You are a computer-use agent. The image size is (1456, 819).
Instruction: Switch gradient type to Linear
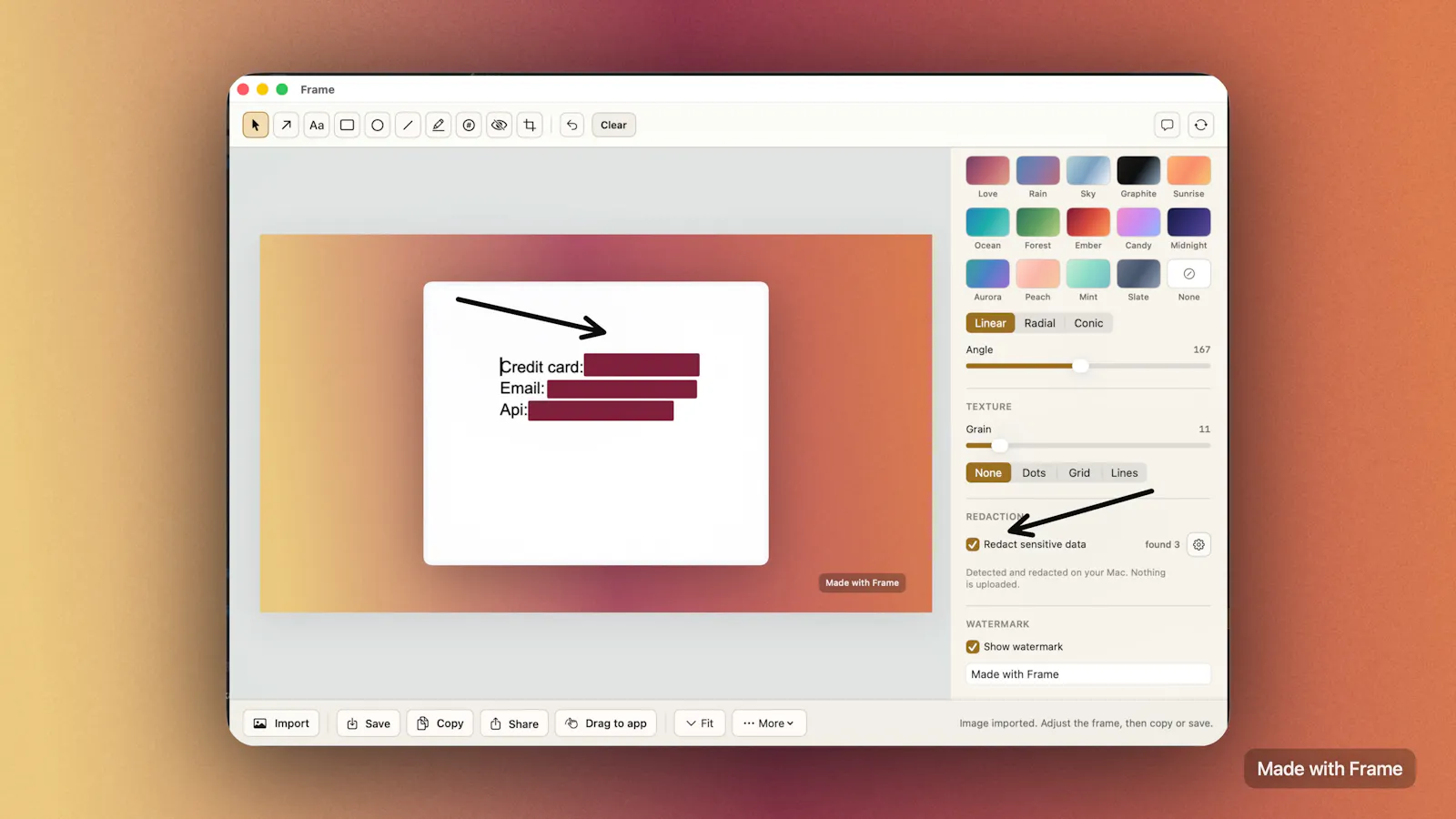tap(990, 323)
